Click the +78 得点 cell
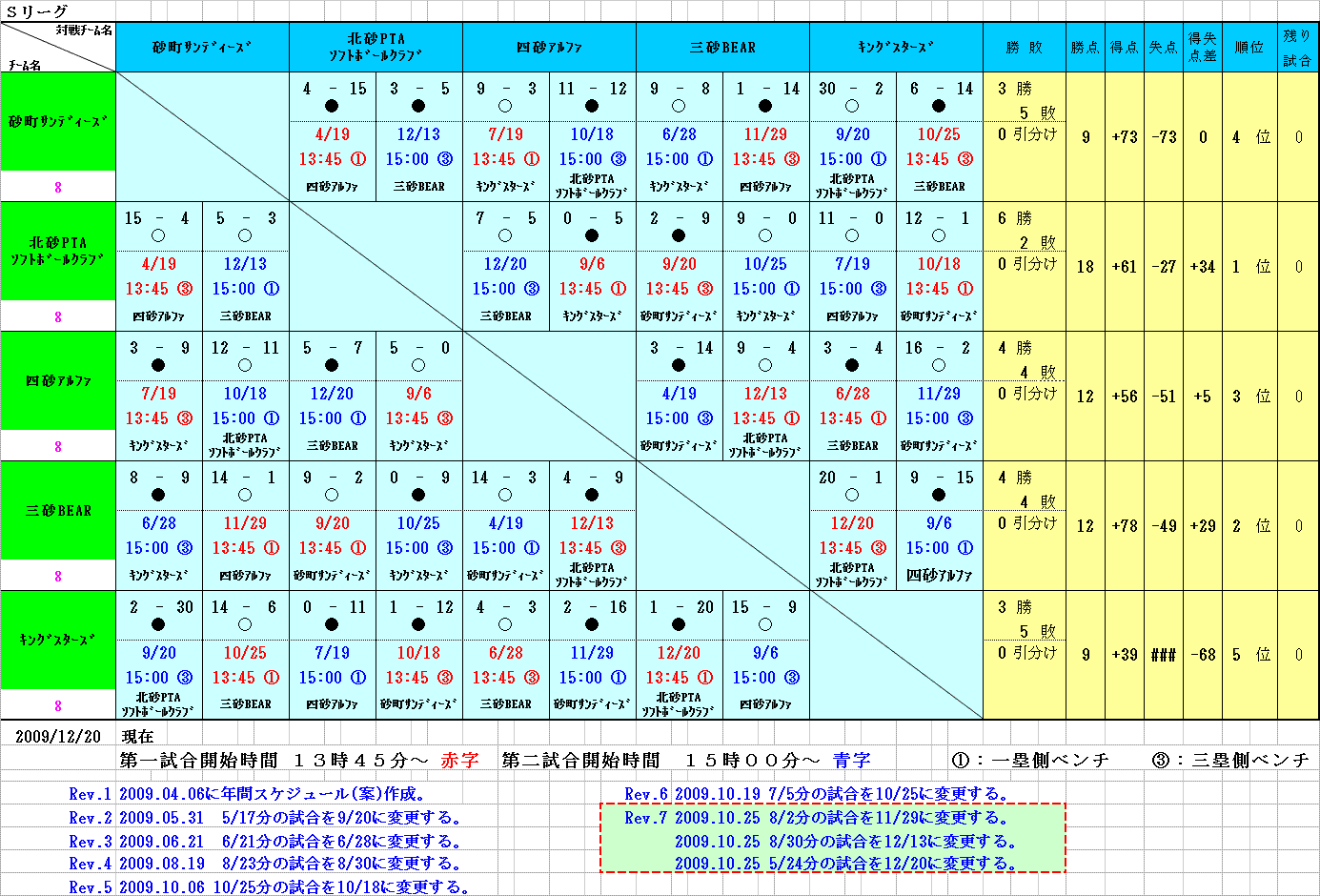Screen dimensions: 1320x896 point(1124,526)
